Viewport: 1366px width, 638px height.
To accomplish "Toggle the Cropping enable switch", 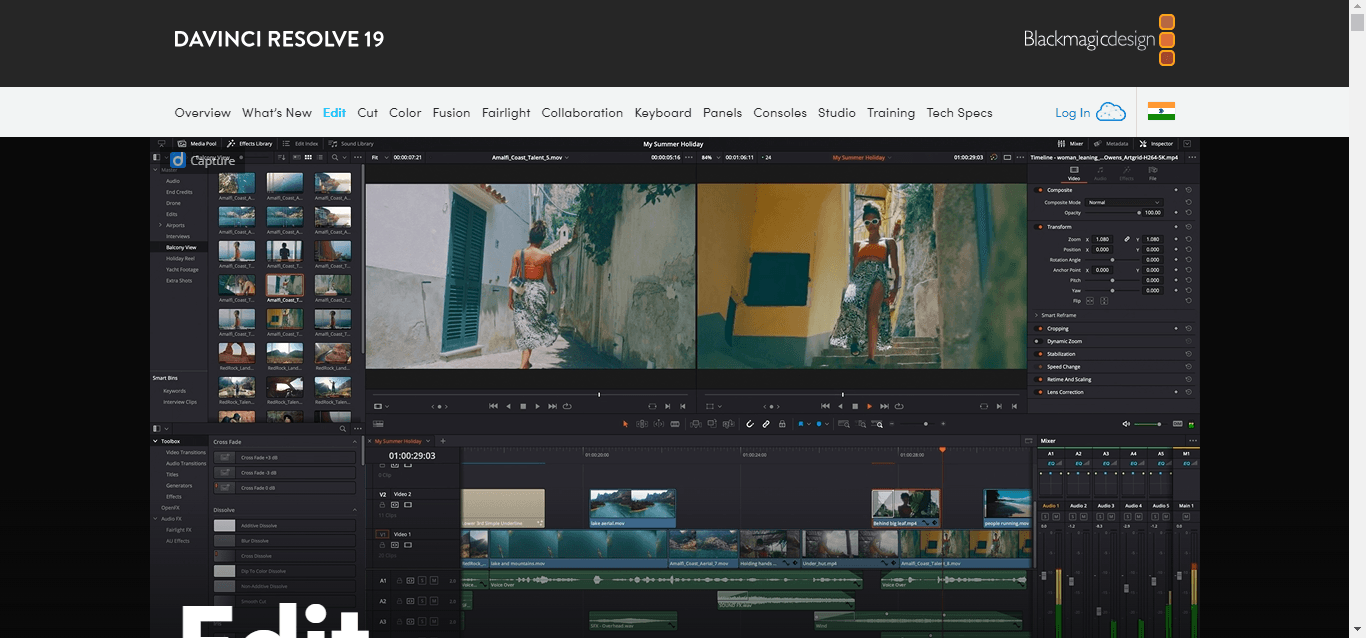I will [1040, 328].
